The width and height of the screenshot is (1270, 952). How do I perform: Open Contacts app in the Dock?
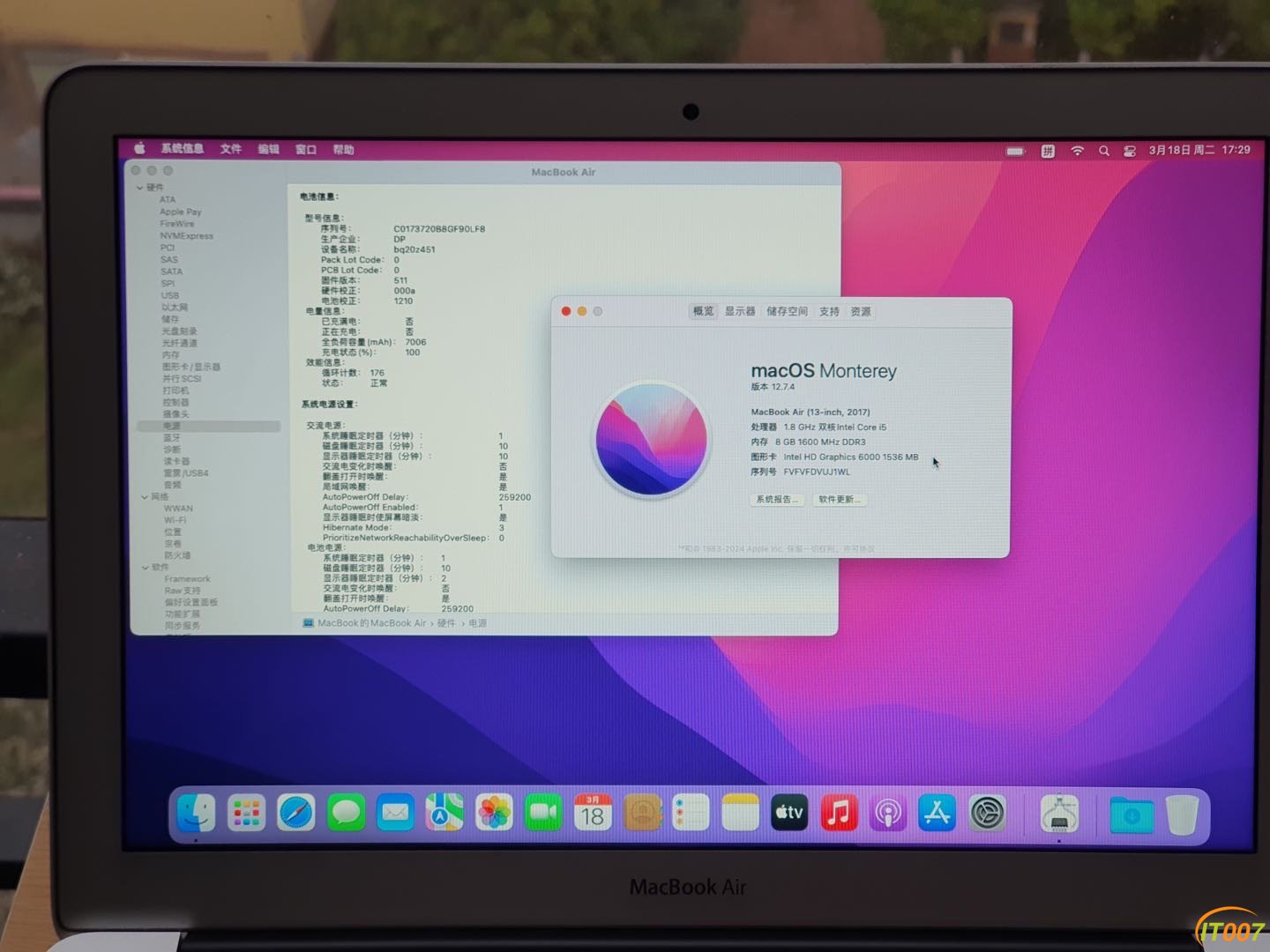643,813
